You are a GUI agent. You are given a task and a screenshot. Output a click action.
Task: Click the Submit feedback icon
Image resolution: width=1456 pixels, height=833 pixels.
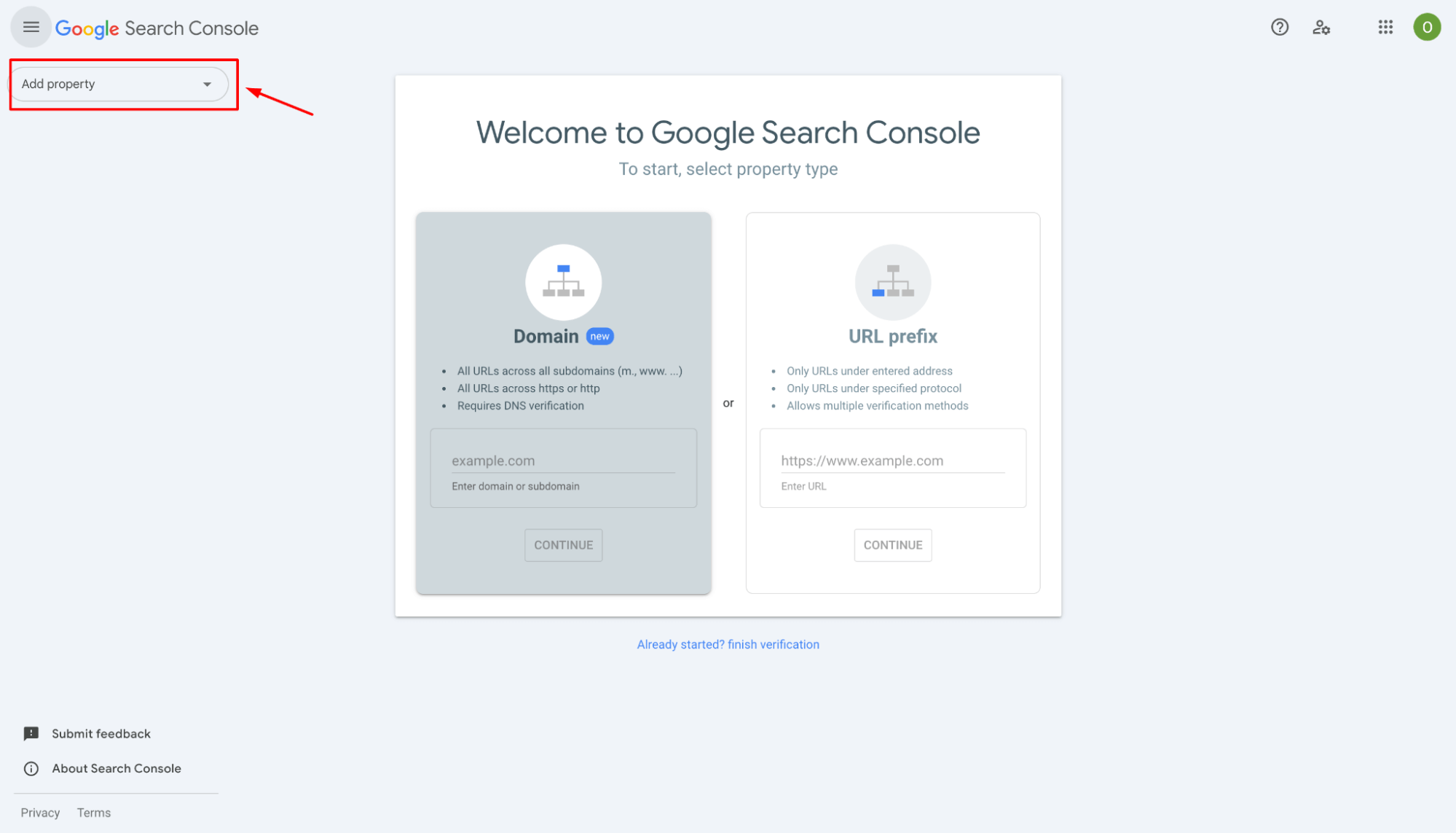pyautogui.click(x=31, y=733)
